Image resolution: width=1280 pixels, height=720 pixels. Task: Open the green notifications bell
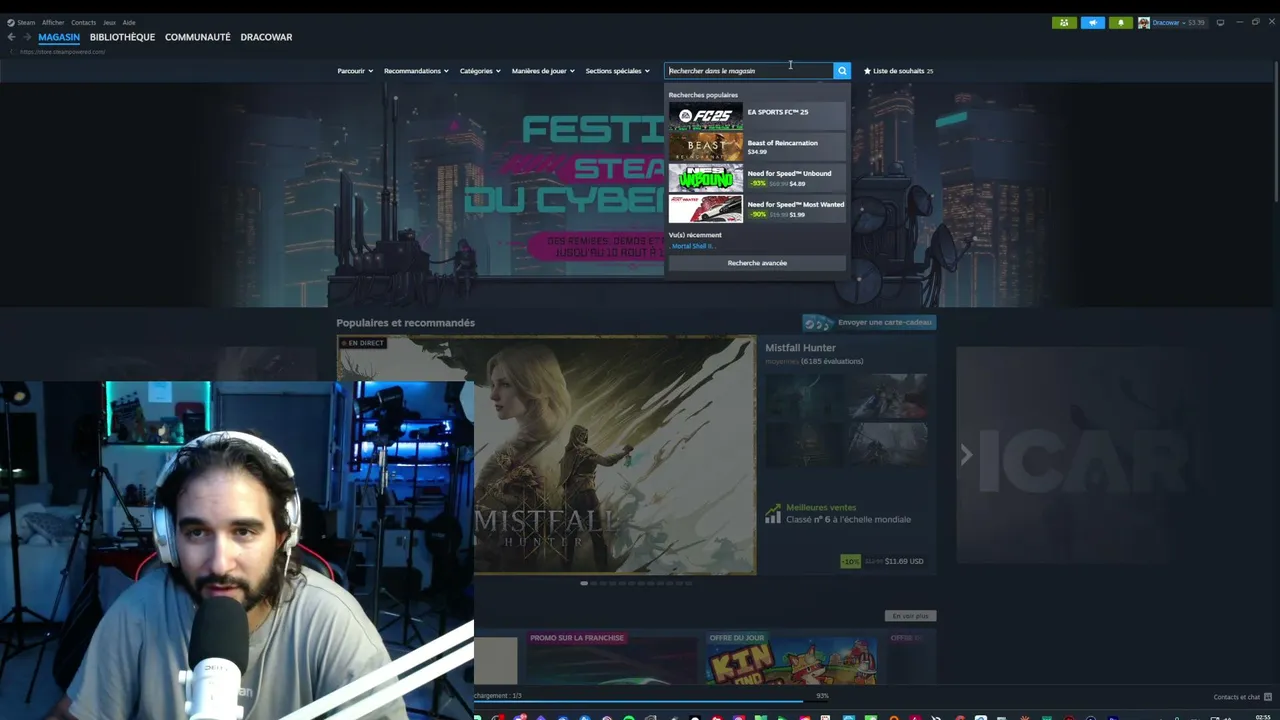[1121, 22]
